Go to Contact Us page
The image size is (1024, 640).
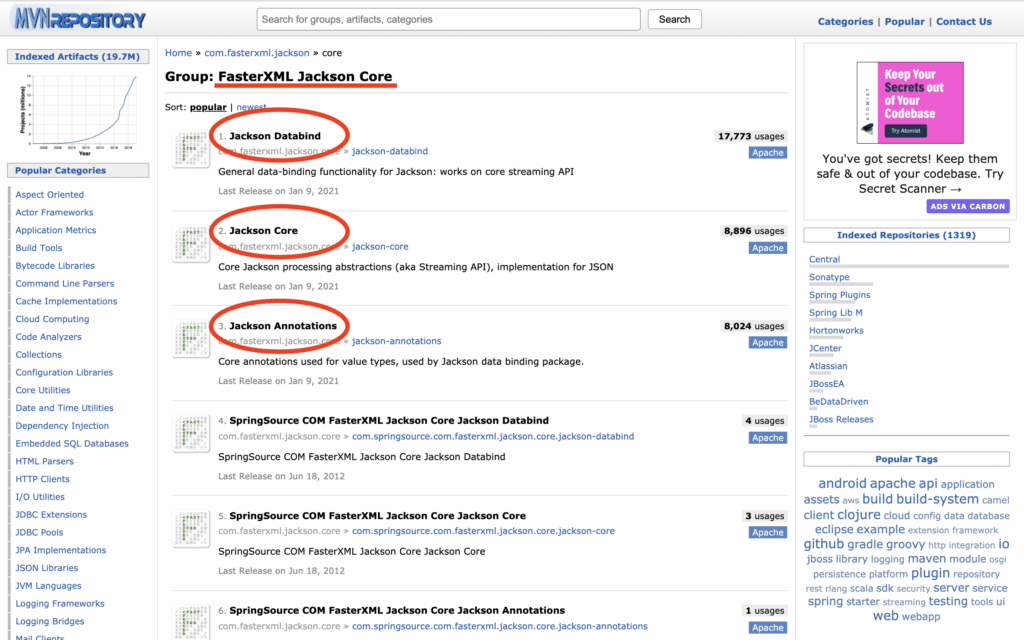click(963, 21)
